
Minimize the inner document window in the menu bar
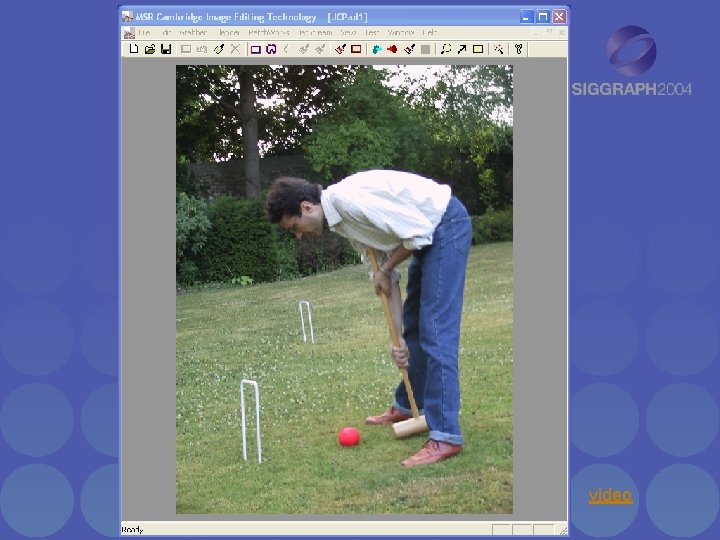point(536,33)
